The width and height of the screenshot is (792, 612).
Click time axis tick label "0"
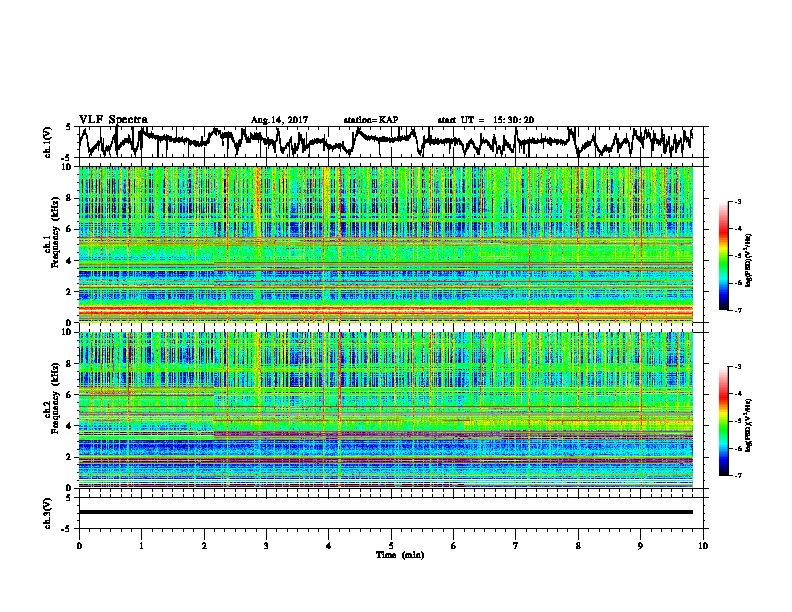tap(79, 546)
